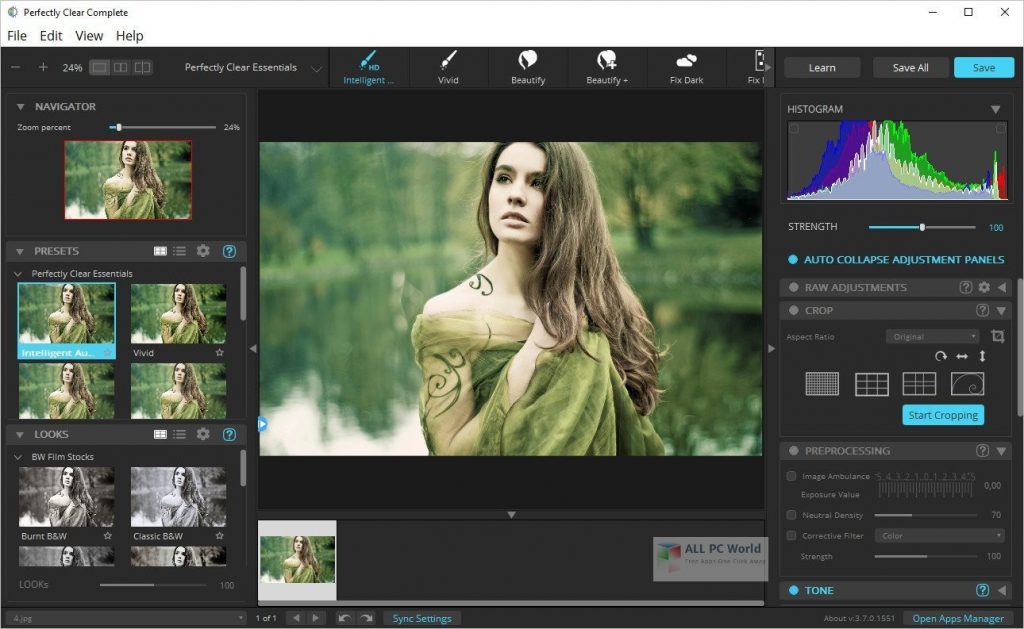1024x629 pixels.
Task: Open the View menu
Action: click(x=88, y=35)
